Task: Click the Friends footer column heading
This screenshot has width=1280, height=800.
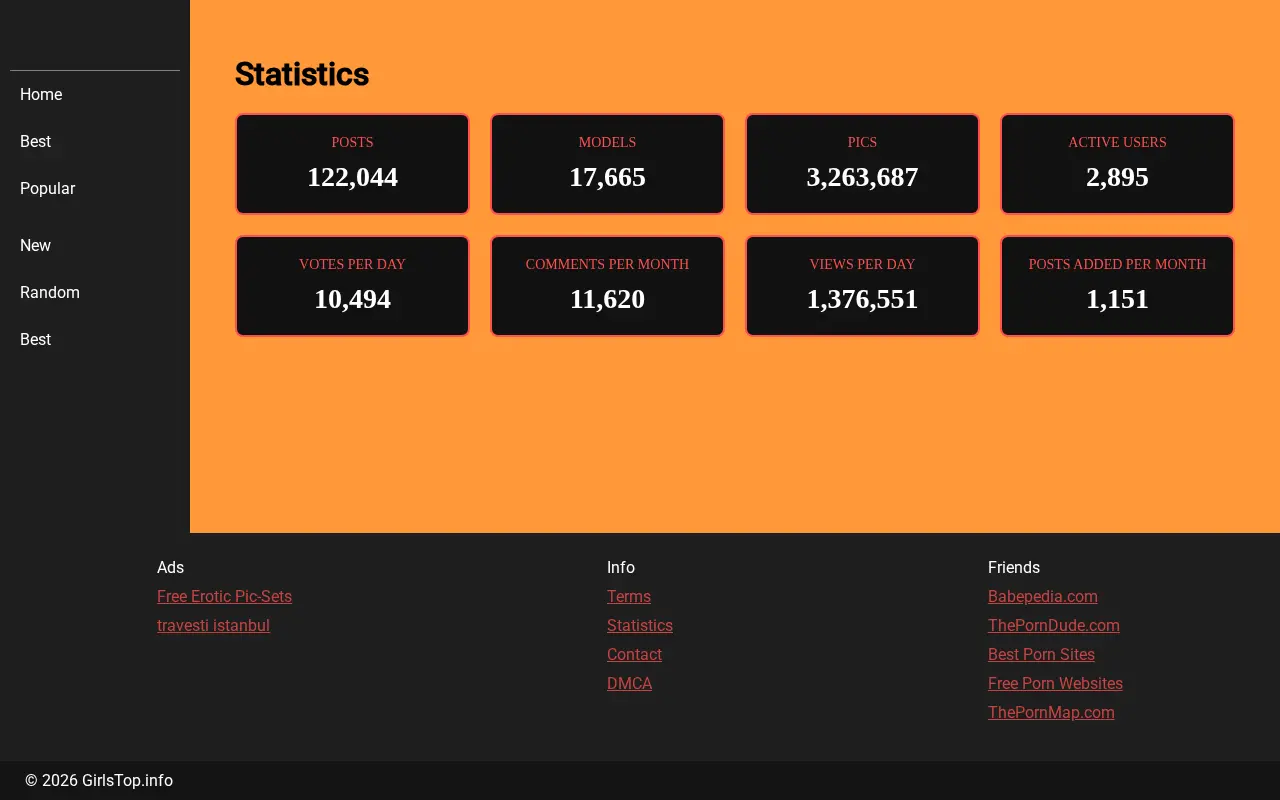Action: [x=1014, y=567]
